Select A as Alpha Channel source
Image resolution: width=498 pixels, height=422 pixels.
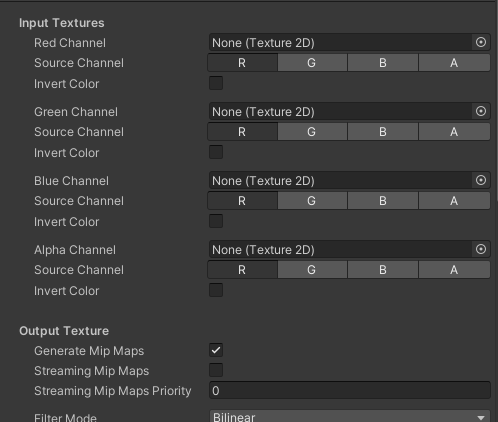pyautogui.click(x=454, y=270)
